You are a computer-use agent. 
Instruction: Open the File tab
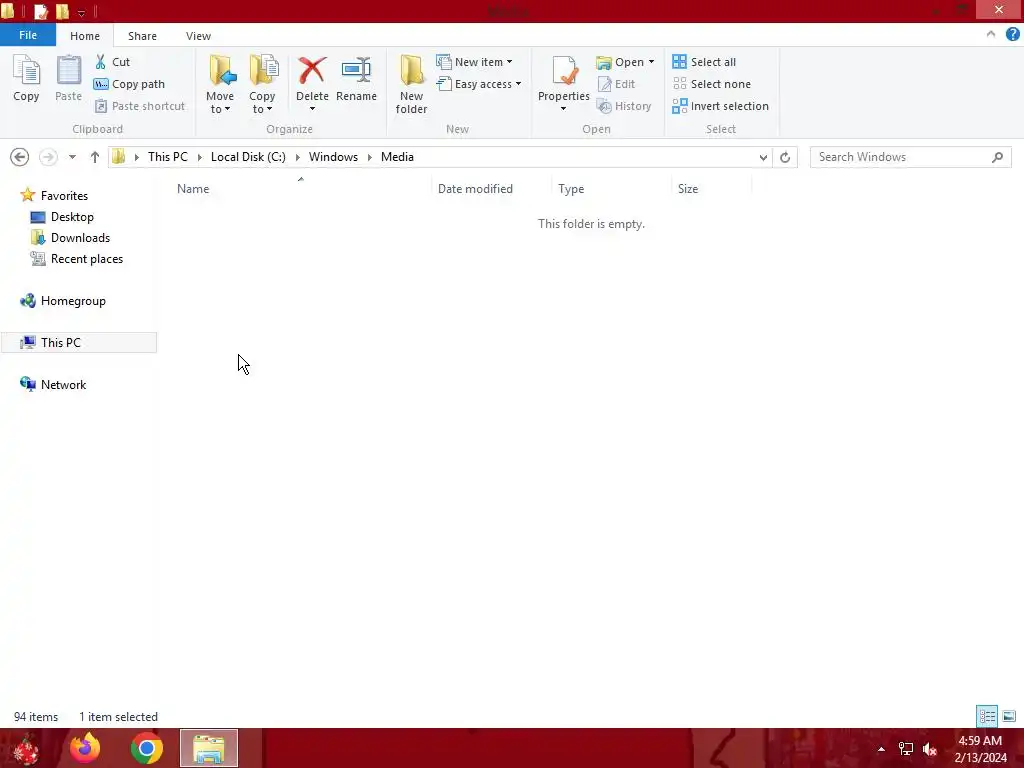click(x=28, y=35)
